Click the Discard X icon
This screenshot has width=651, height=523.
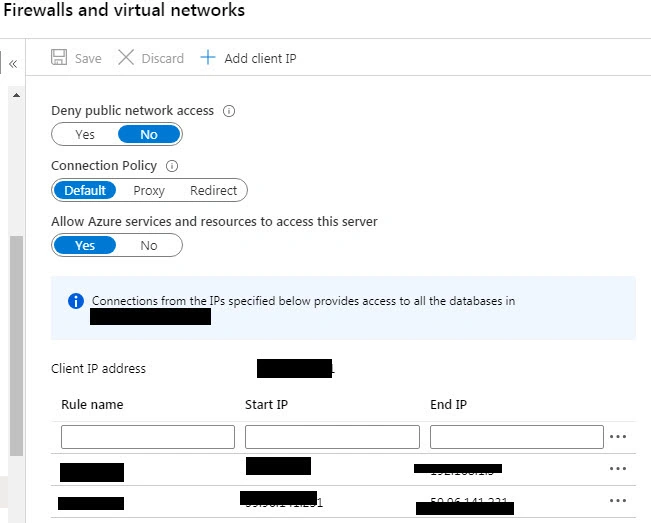pos(126,57)
